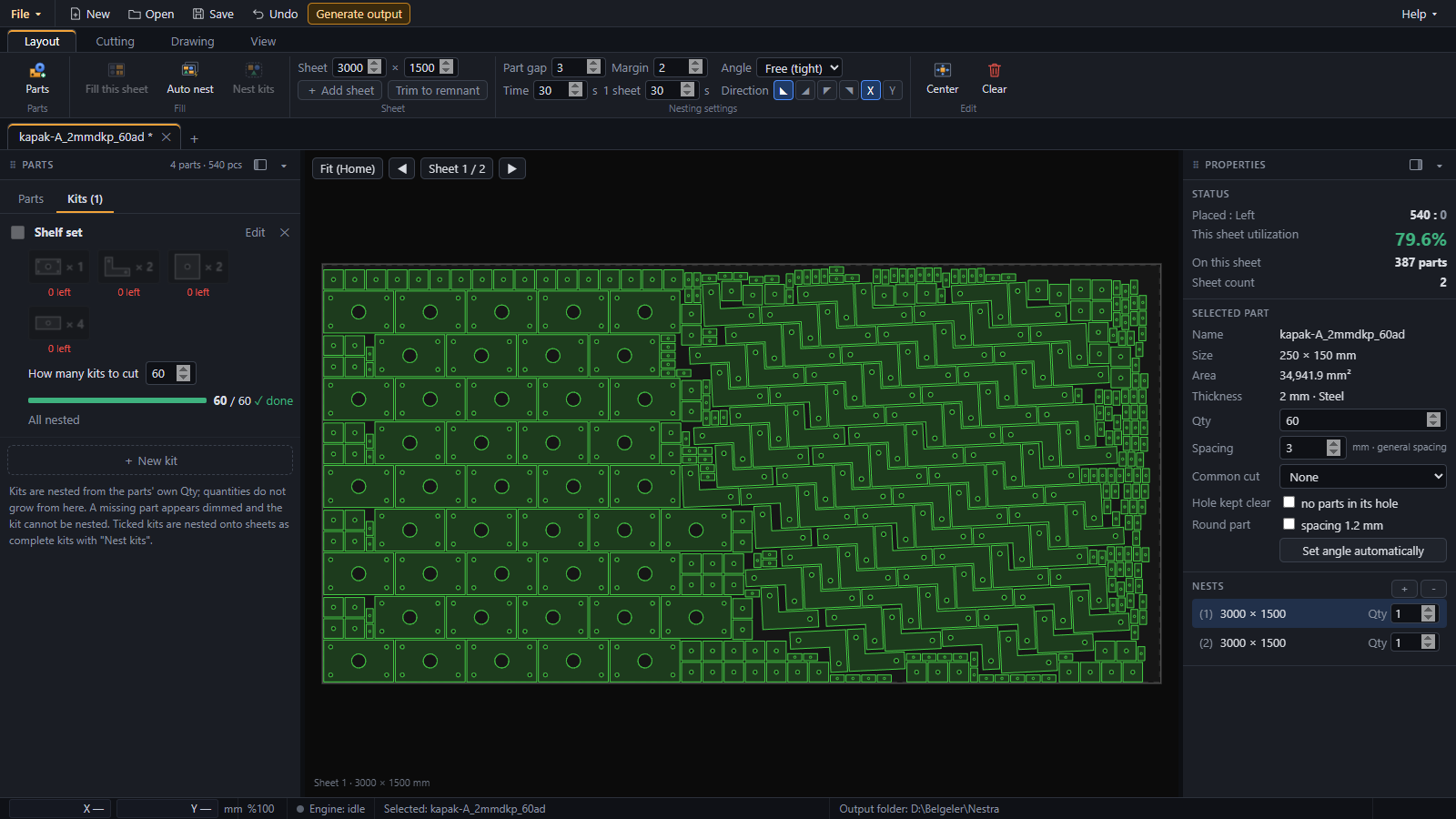Click the Trim to remnant button
Screen dimensions: 1456x819
tap(438, 90)
